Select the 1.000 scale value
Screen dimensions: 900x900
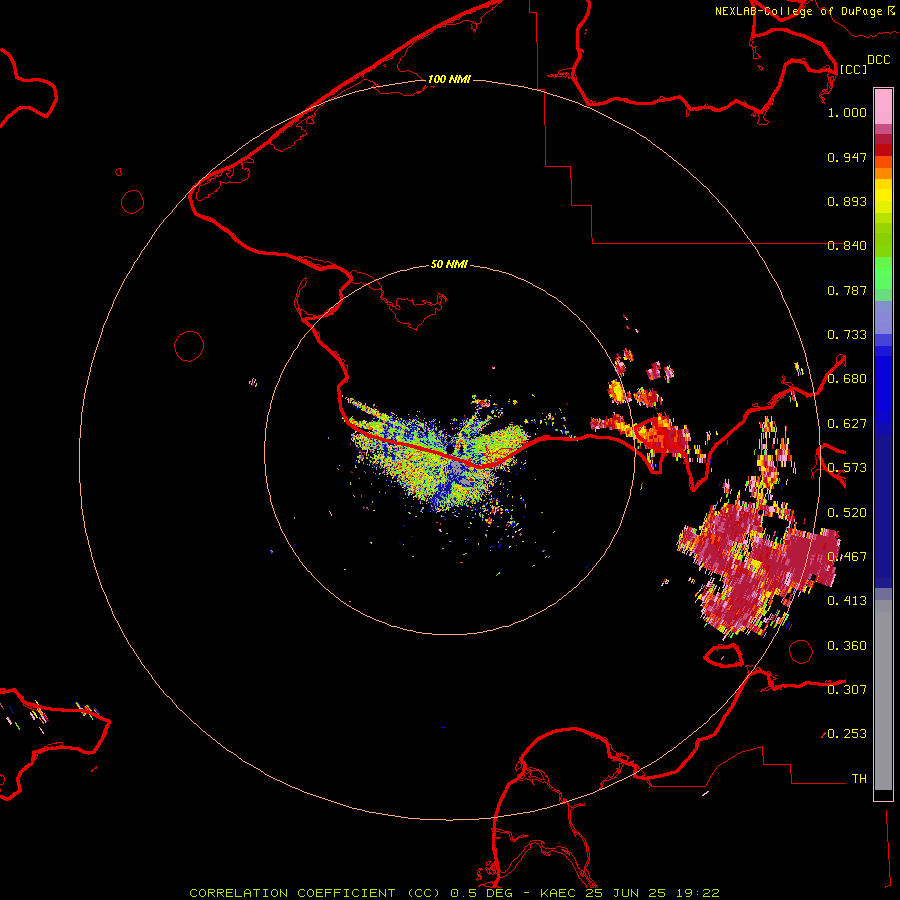(x=847, y=112)
